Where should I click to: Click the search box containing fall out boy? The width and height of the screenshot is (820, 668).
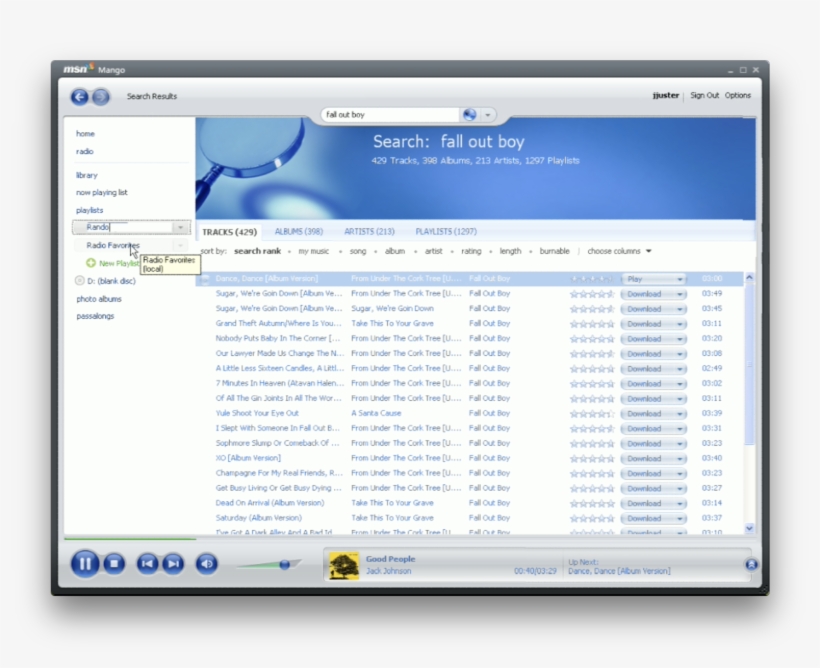pyautogui.click(x=390, y=115)
